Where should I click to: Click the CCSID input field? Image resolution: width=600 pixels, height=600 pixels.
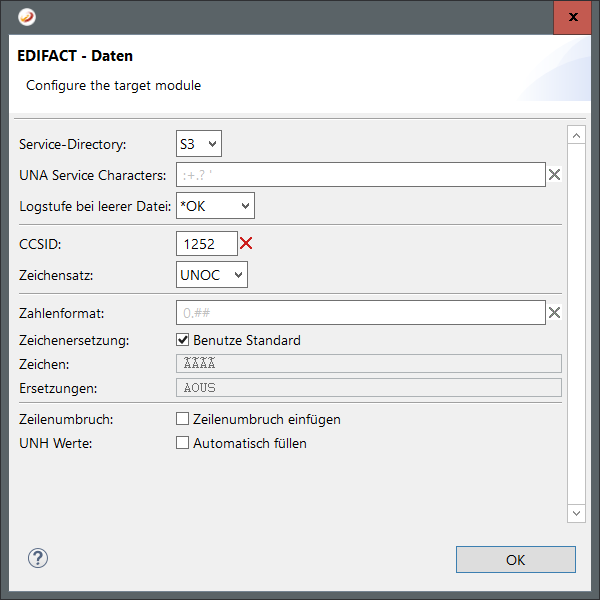click(206, 243)
